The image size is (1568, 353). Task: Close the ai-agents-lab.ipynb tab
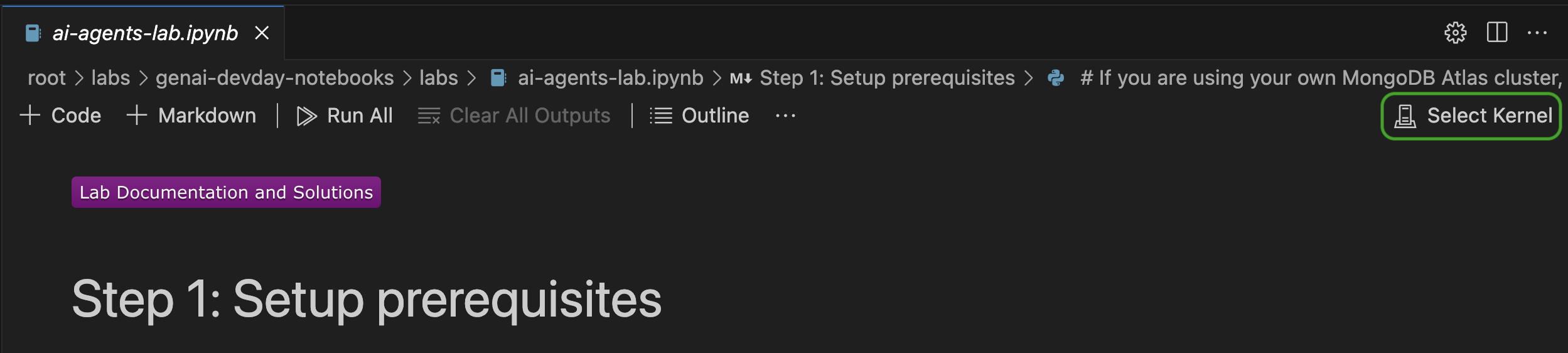(x=262, y=33)
